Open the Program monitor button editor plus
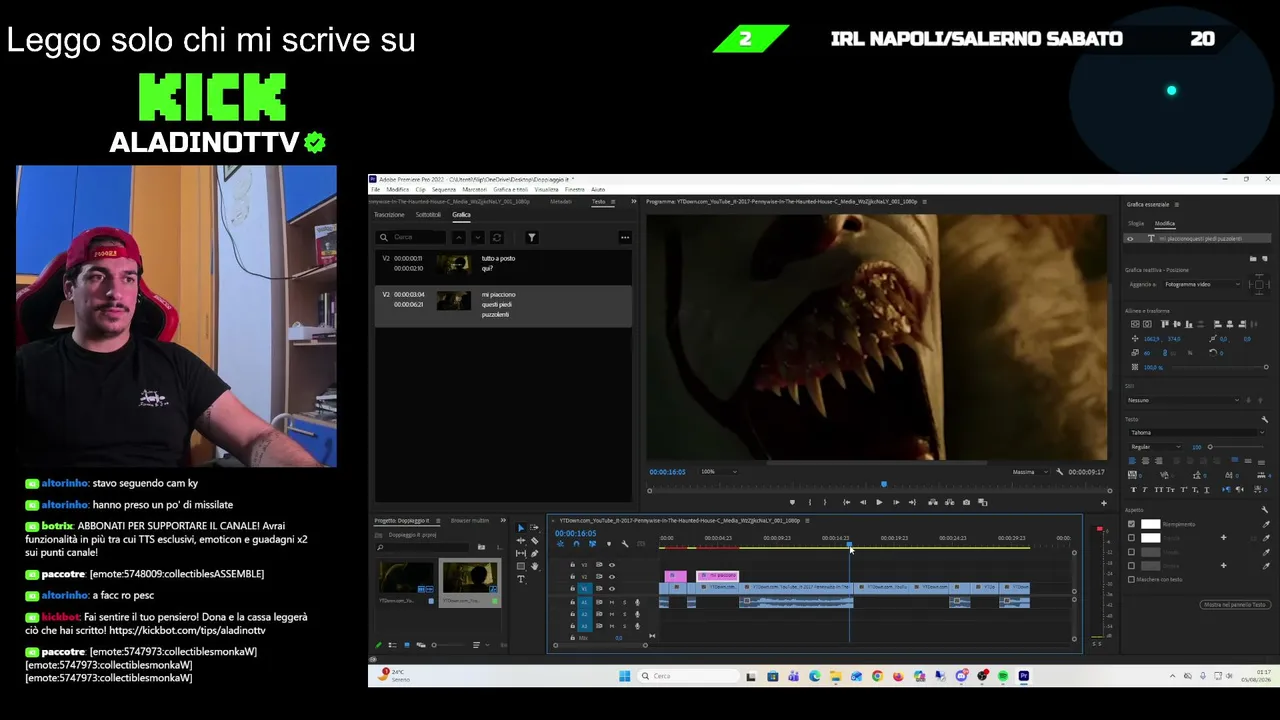The height and width of the screenshot is (720, 1280). 1104,503
